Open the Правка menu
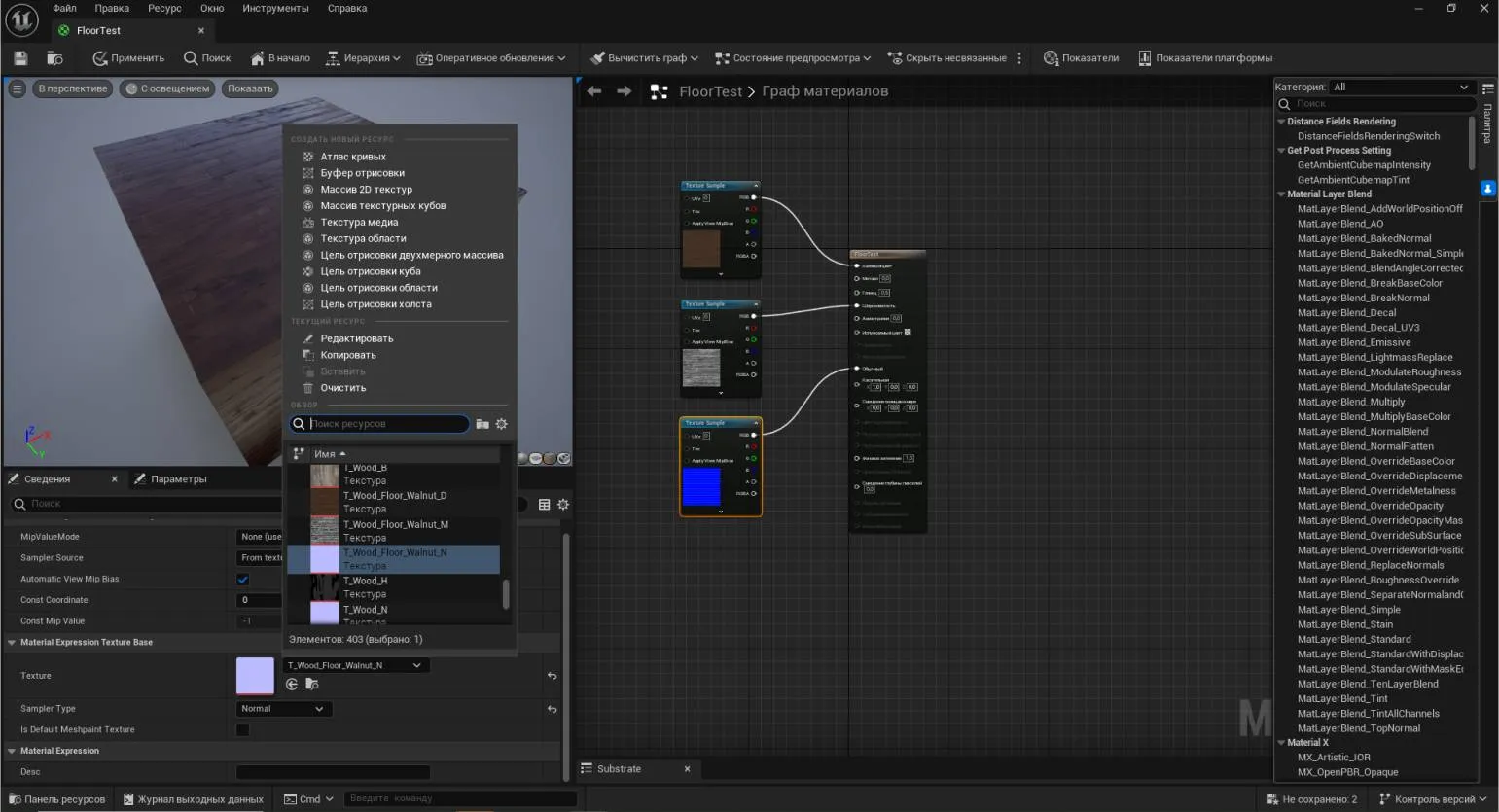Image resolution: width=1499 pixels, height=812 pixels. [112, 8]
